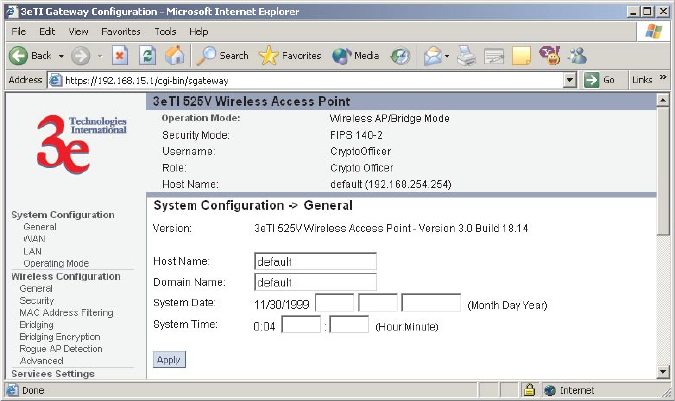Open MAC Address Filtering link

(x=66, y=312)
